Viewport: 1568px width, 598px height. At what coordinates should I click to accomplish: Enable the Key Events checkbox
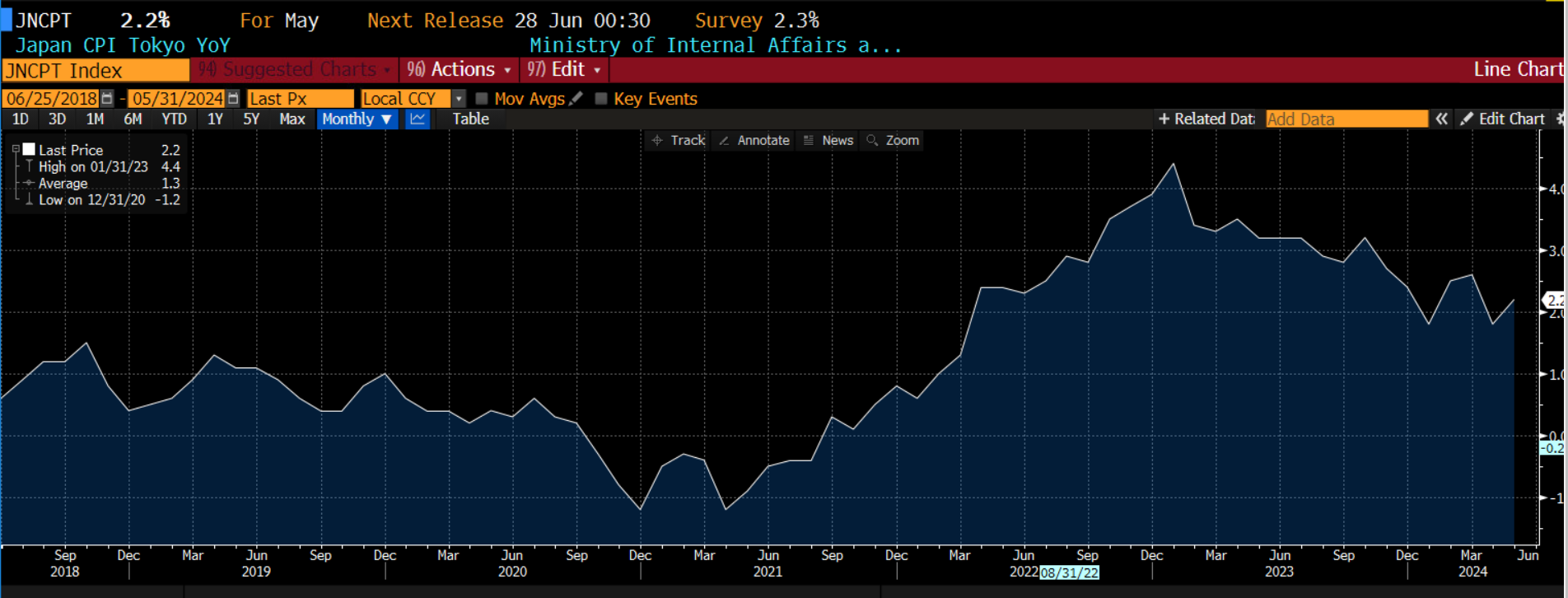(x=601, y=99)
